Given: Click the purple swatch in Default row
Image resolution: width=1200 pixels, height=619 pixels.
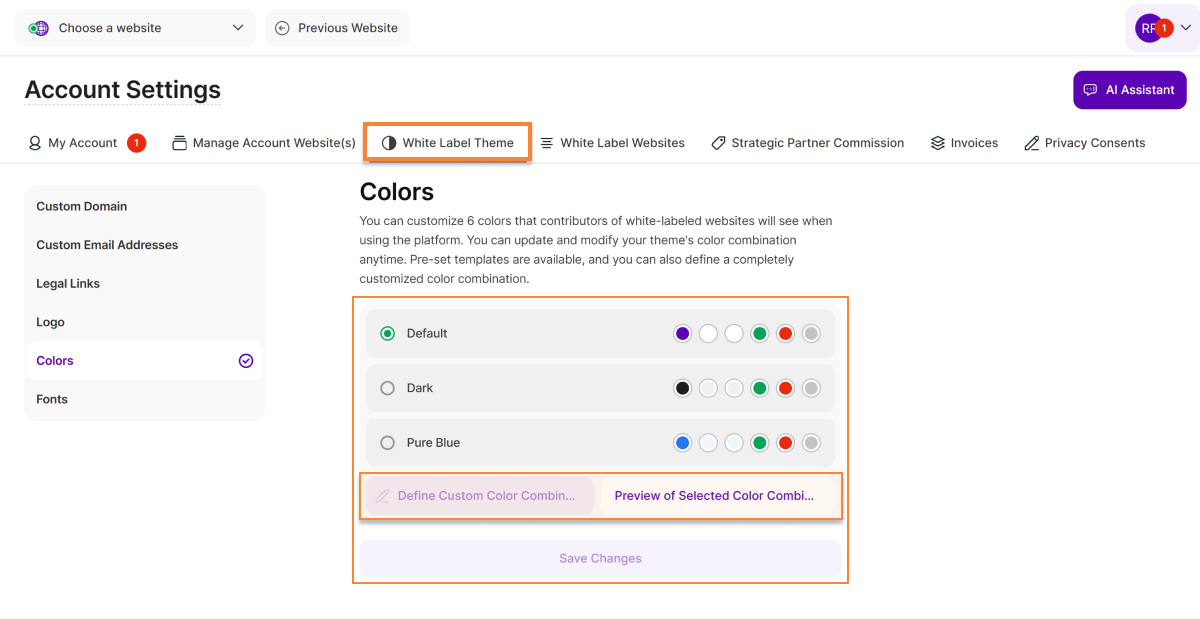Looking at the screenshot, I should [x=683, y=334].
